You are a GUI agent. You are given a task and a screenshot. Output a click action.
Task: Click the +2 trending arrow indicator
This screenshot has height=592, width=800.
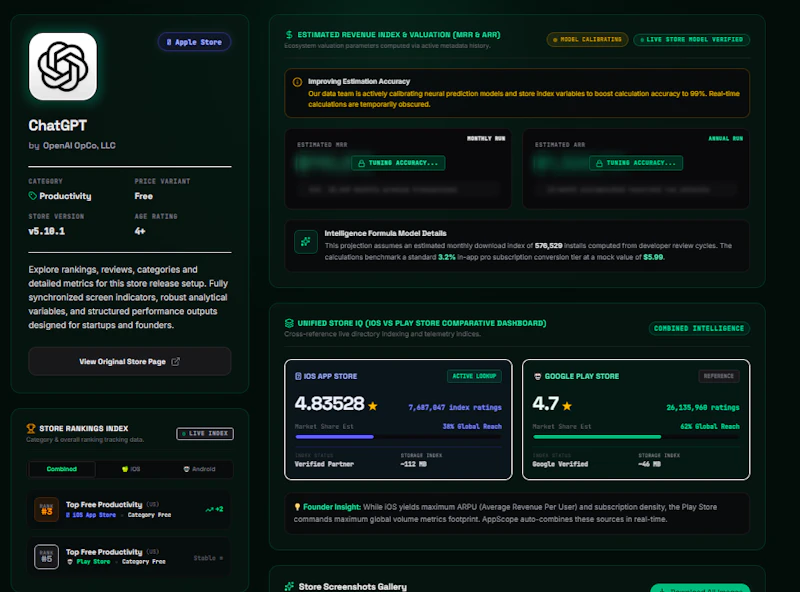coord(214,509)
